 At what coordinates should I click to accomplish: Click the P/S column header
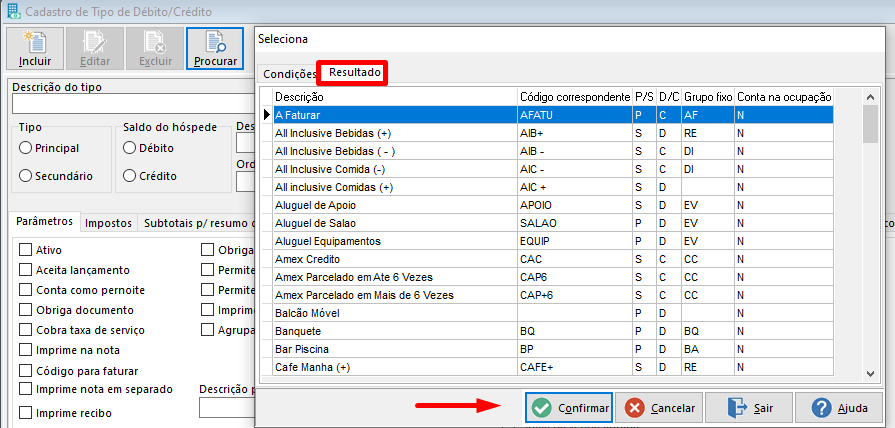tap(644, 97)
